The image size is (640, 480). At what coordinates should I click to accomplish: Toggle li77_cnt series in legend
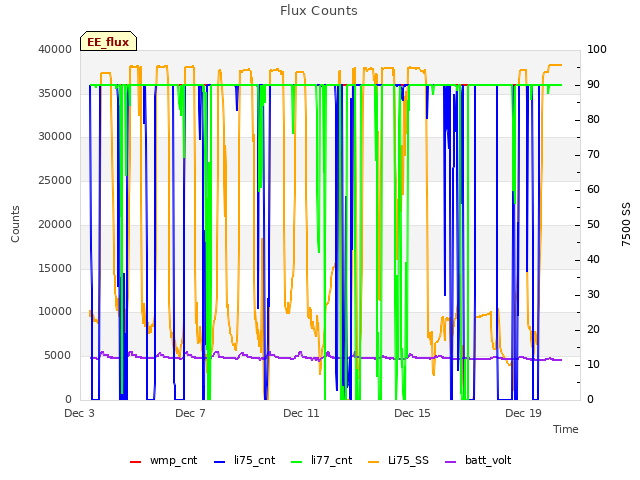322,460
